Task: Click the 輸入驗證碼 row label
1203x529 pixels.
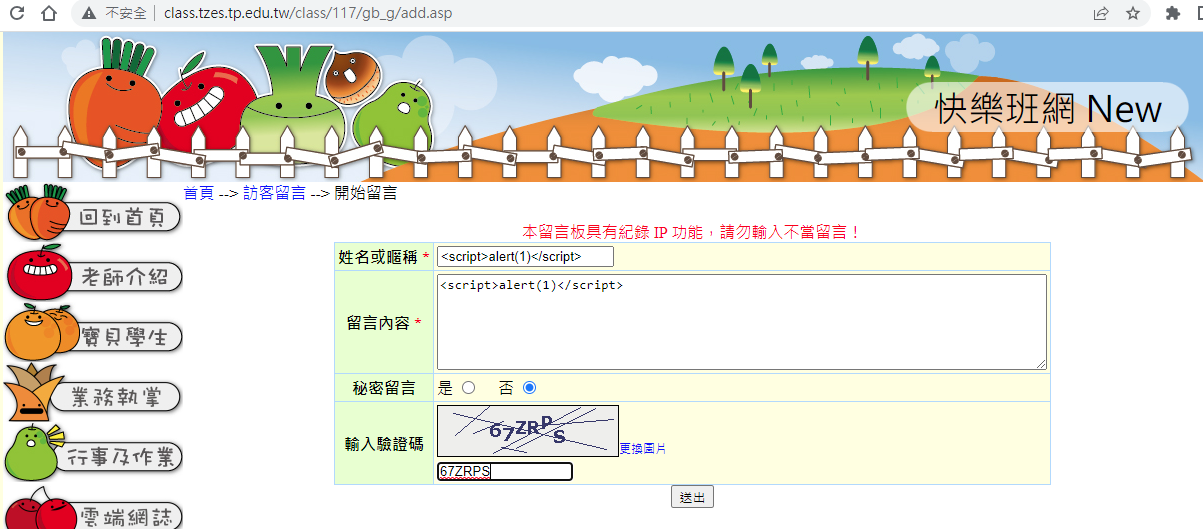Action: point(384,444)
